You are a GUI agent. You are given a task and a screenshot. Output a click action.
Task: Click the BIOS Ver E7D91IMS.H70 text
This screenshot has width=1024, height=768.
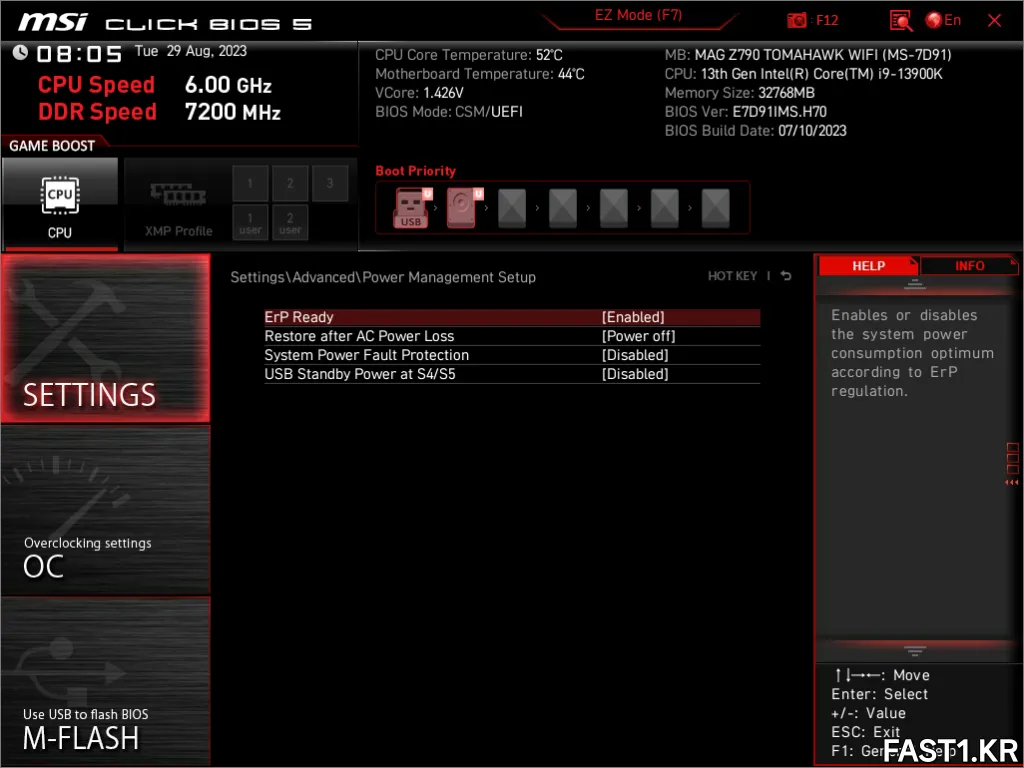745,112
